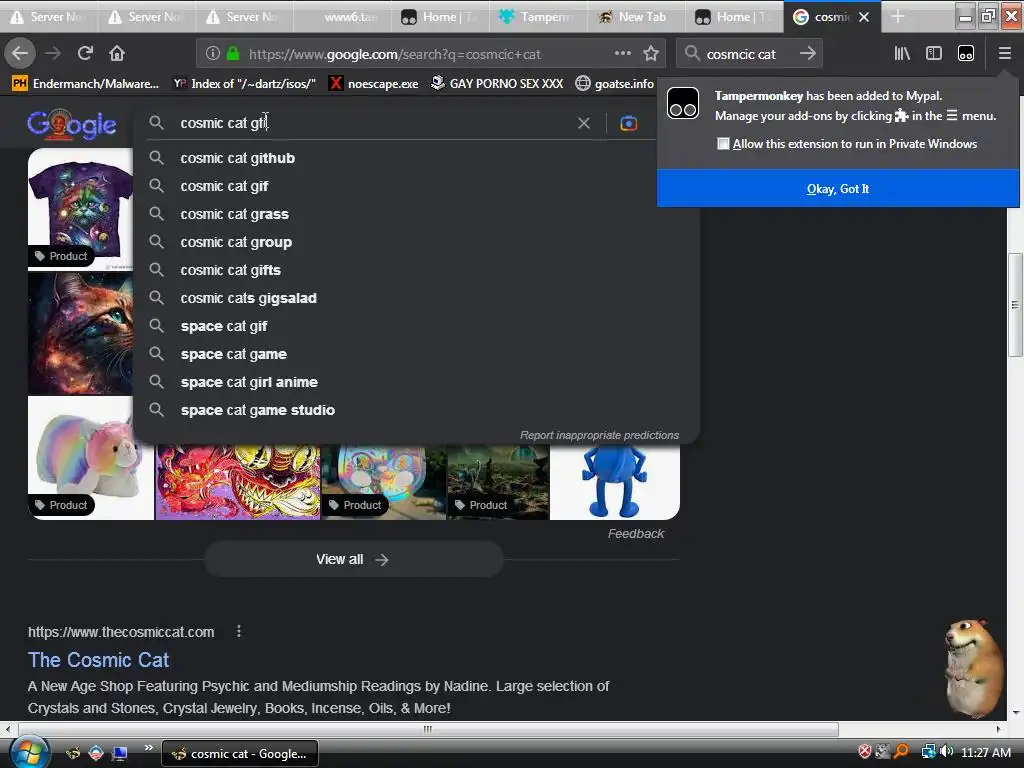This screenshot has width=1024, height=768.
Task: Dismiss notification with Okay, Got It
Action: (x=838, y=189)
